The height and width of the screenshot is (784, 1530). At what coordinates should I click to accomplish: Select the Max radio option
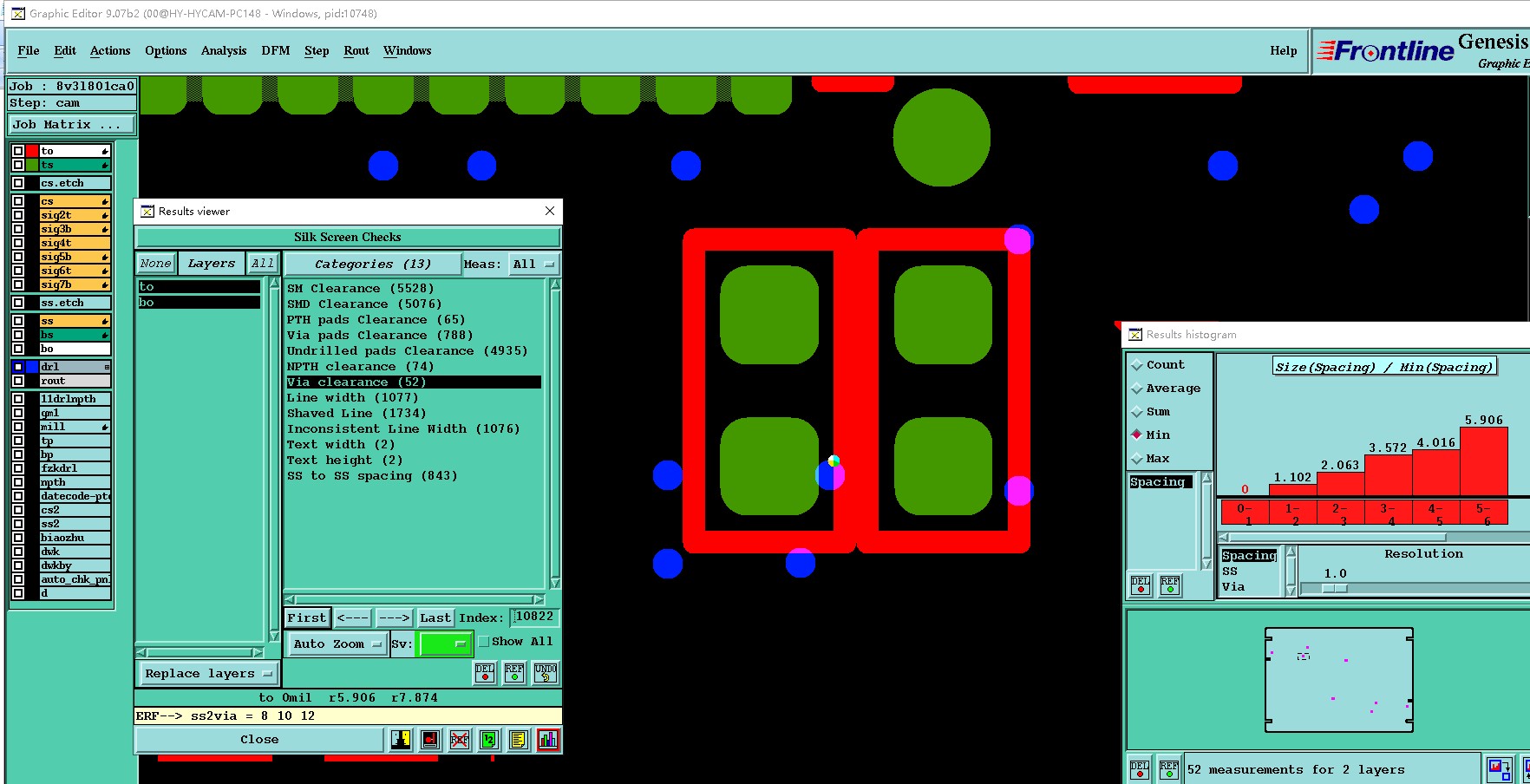1137,459
